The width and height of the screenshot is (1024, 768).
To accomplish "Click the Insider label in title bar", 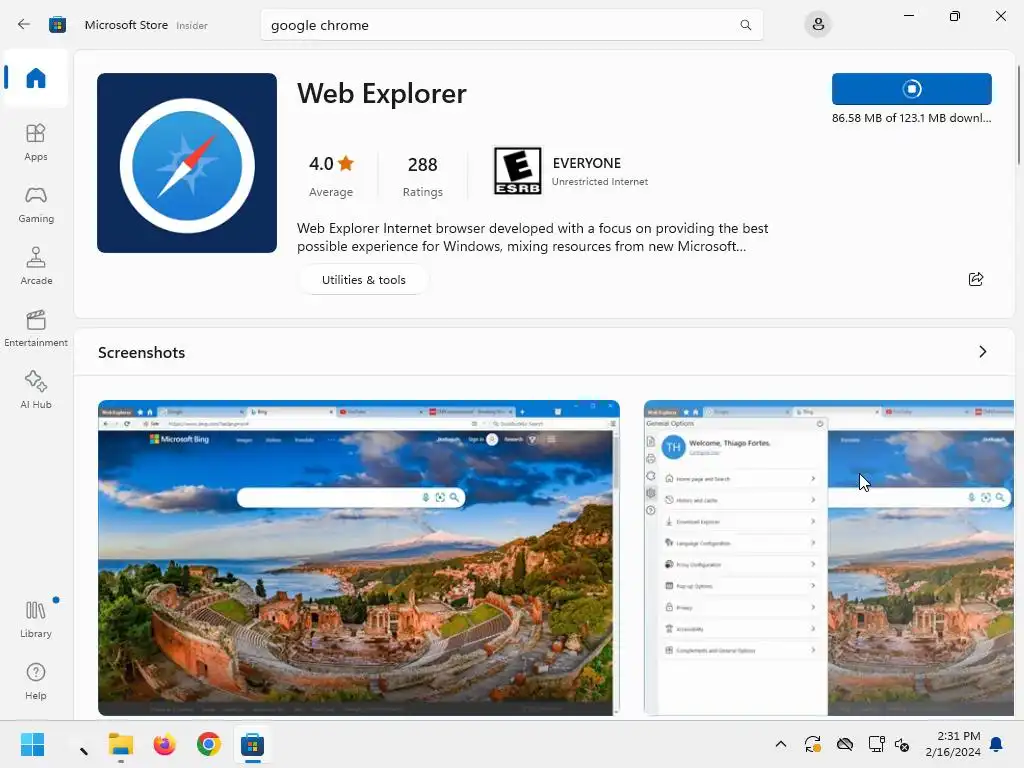I will (x=192, y=25).
